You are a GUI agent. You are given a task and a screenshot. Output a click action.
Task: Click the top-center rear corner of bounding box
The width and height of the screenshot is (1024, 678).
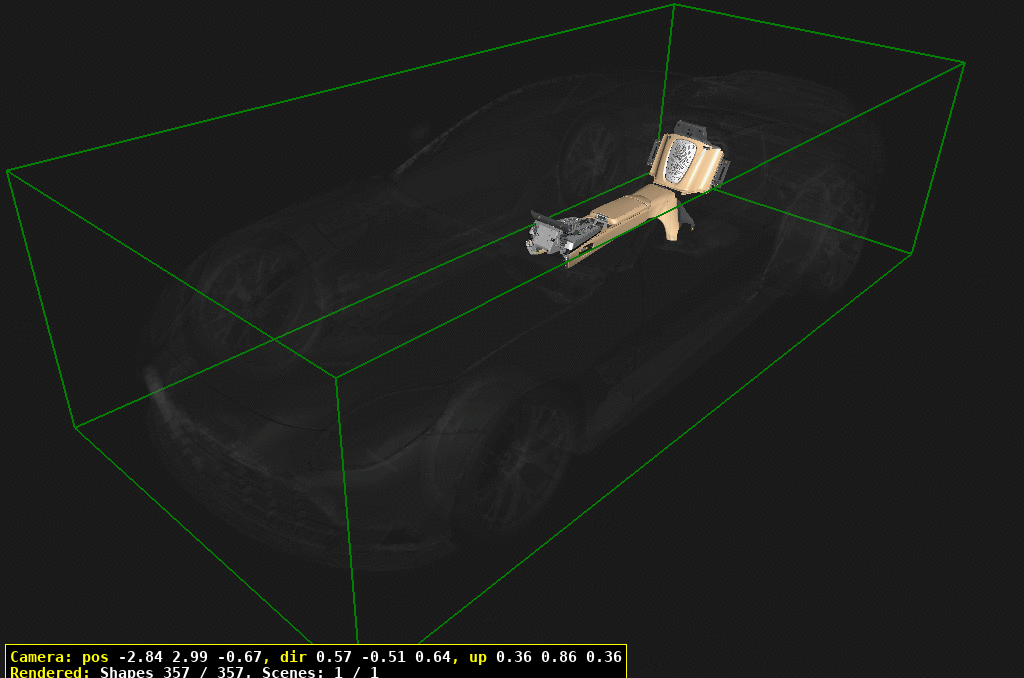[674, 5]
